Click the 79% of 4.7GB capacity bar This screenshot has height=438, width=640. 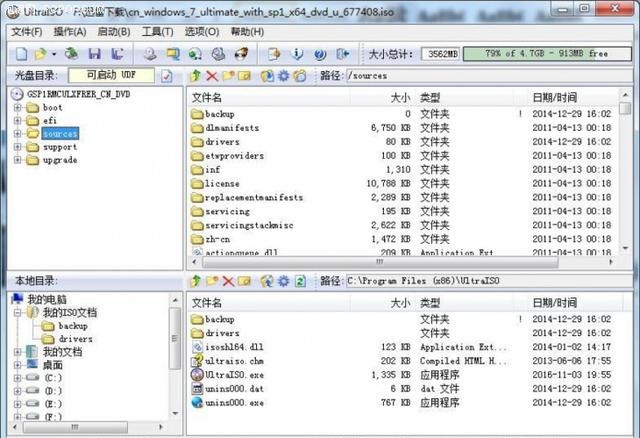547,53
